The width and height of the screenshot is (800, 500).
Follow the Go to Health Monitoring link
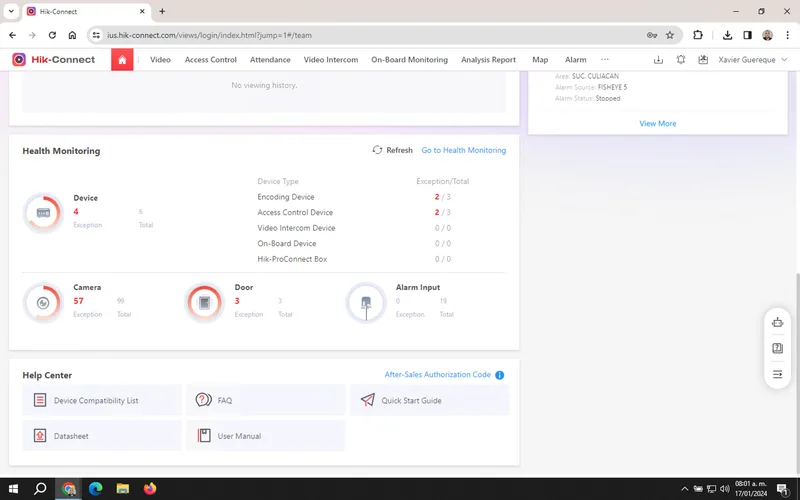pyautogui.click(x=463, y=150)
